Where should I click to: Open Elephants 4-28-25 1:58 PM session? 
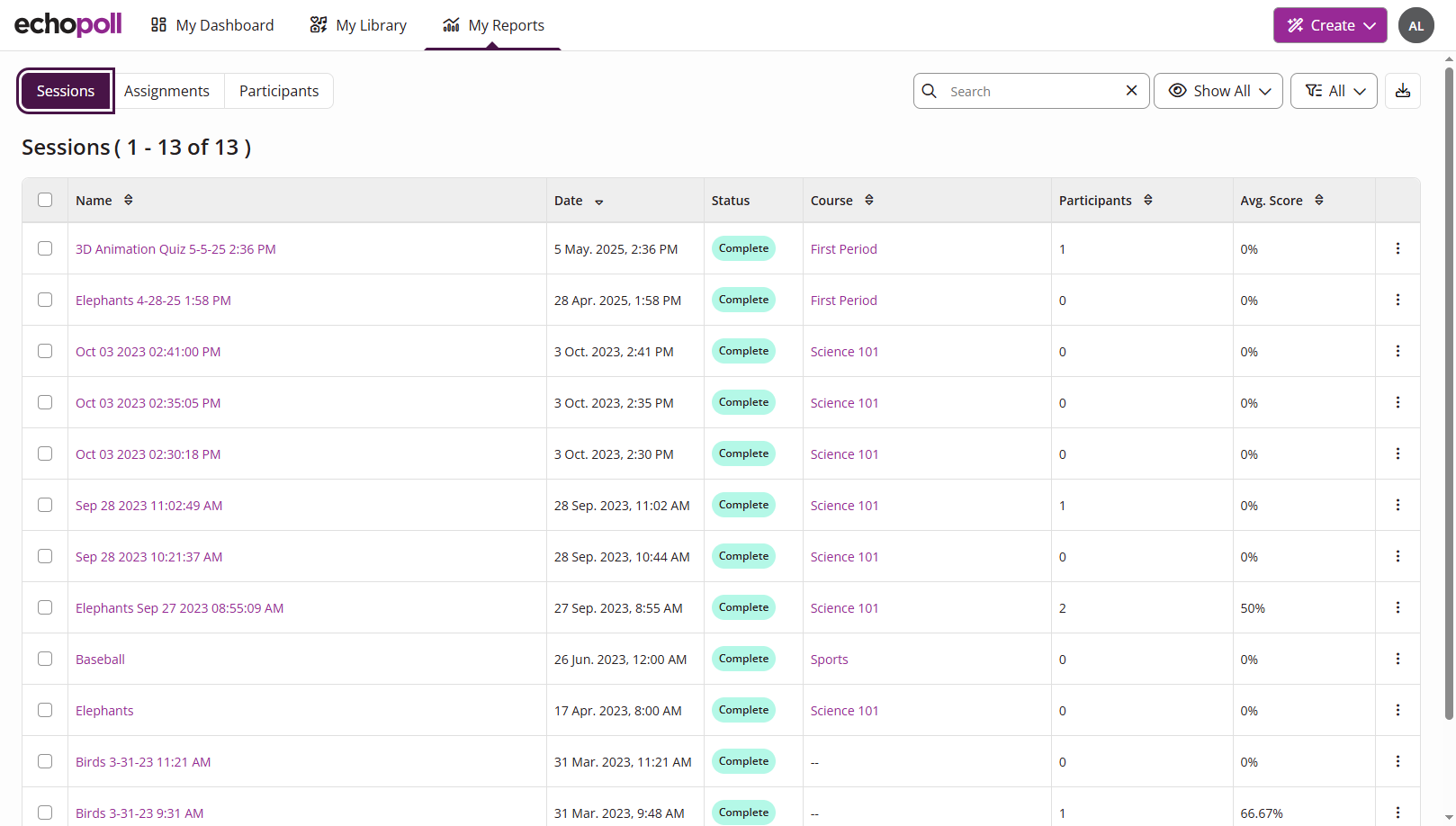click(153, 301)
